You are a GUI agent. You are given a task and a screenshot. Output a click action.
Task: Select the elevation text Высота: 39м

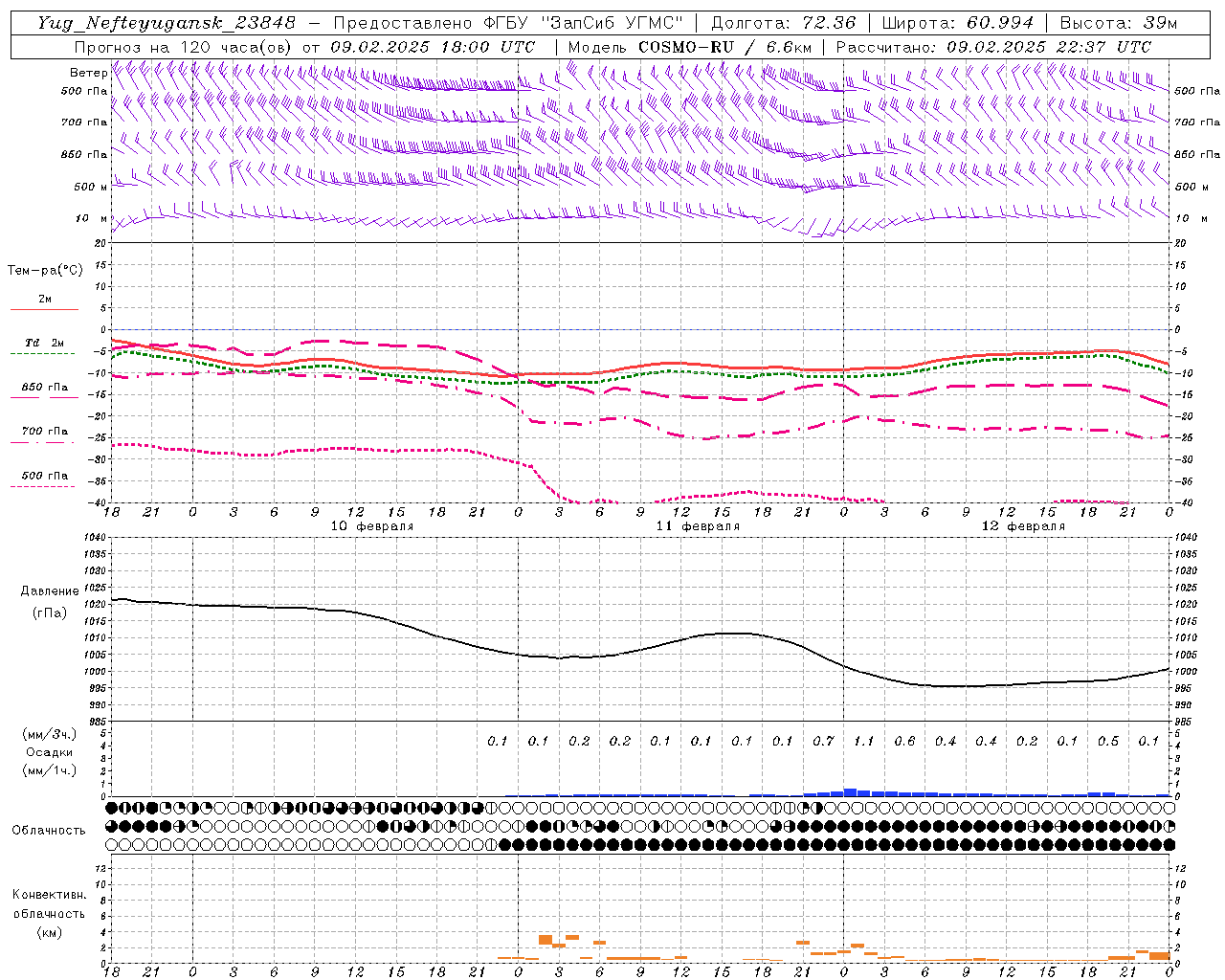pos(1119,23)
